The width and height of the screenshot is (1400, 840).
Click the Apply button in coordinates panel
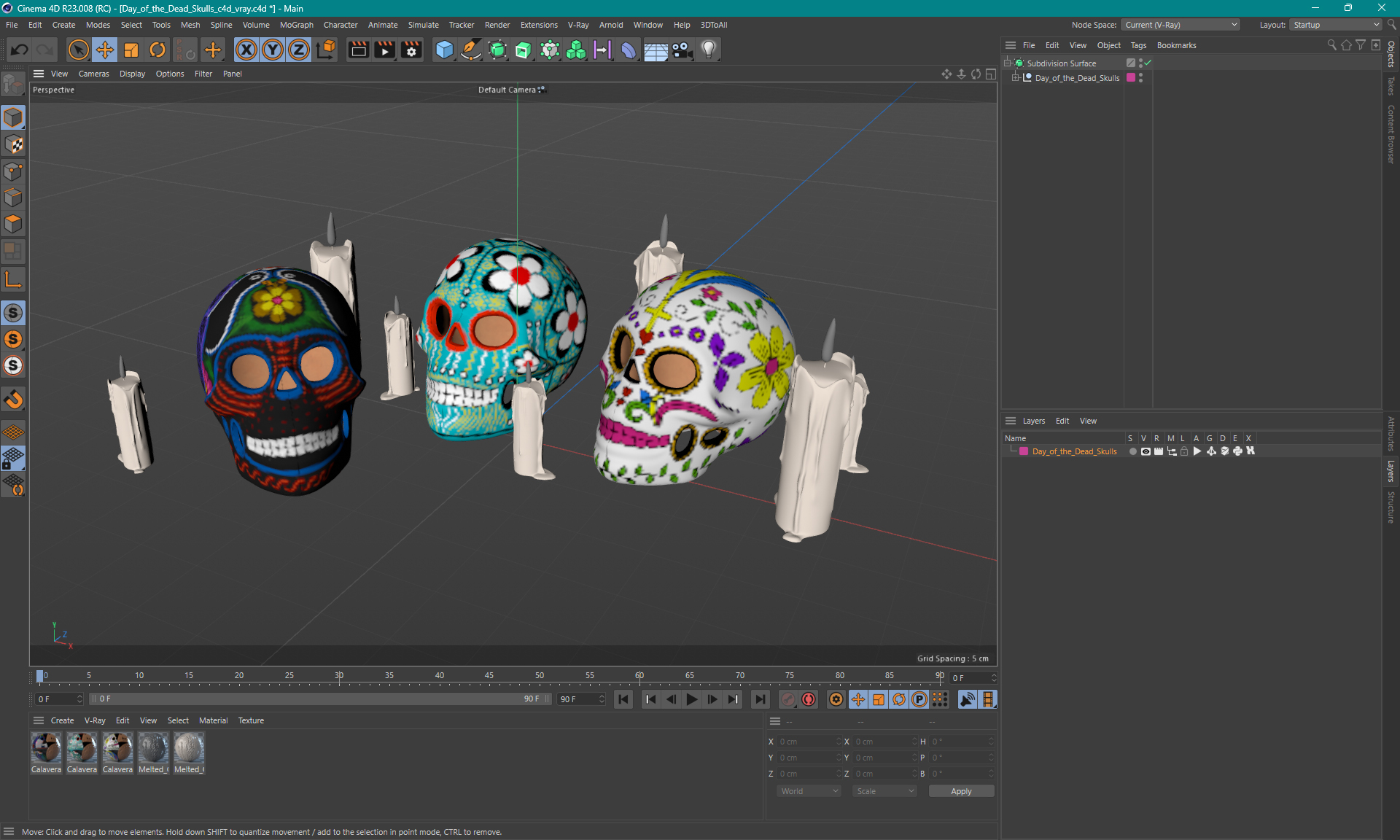pos(957,790)
